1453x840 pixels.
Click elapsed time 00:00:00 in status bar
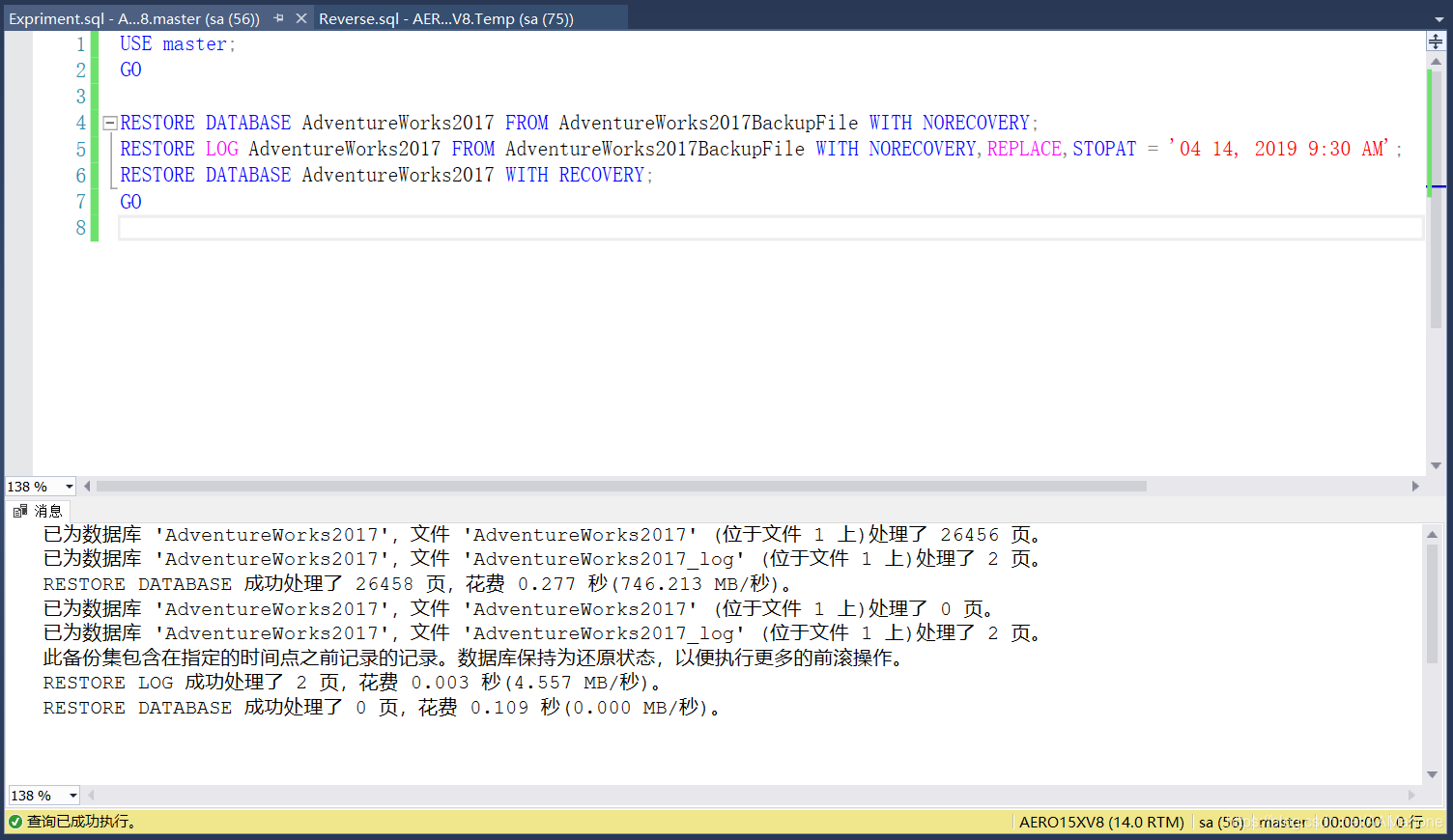(x=1352, y=822)
